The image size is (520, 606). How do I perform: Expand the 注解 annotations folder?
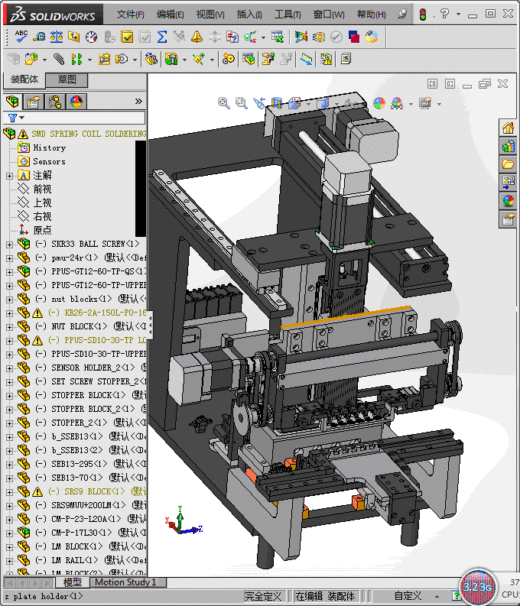[9, 176]
